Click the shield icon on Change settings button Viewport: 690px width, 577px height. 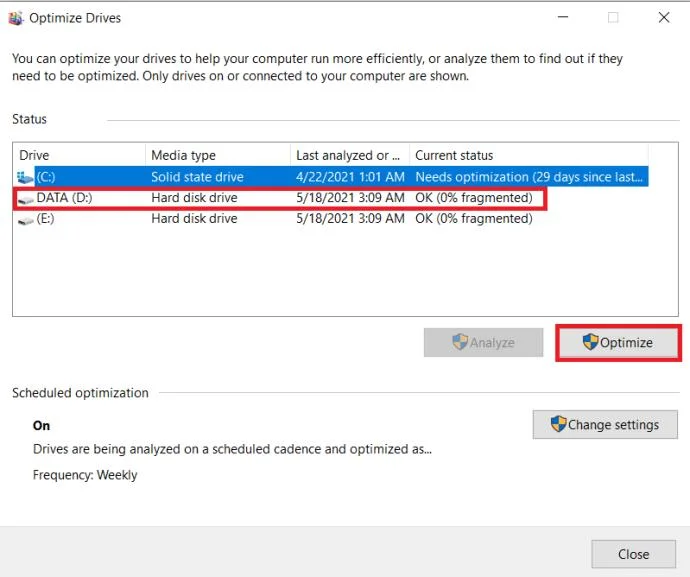coord(558,424)
